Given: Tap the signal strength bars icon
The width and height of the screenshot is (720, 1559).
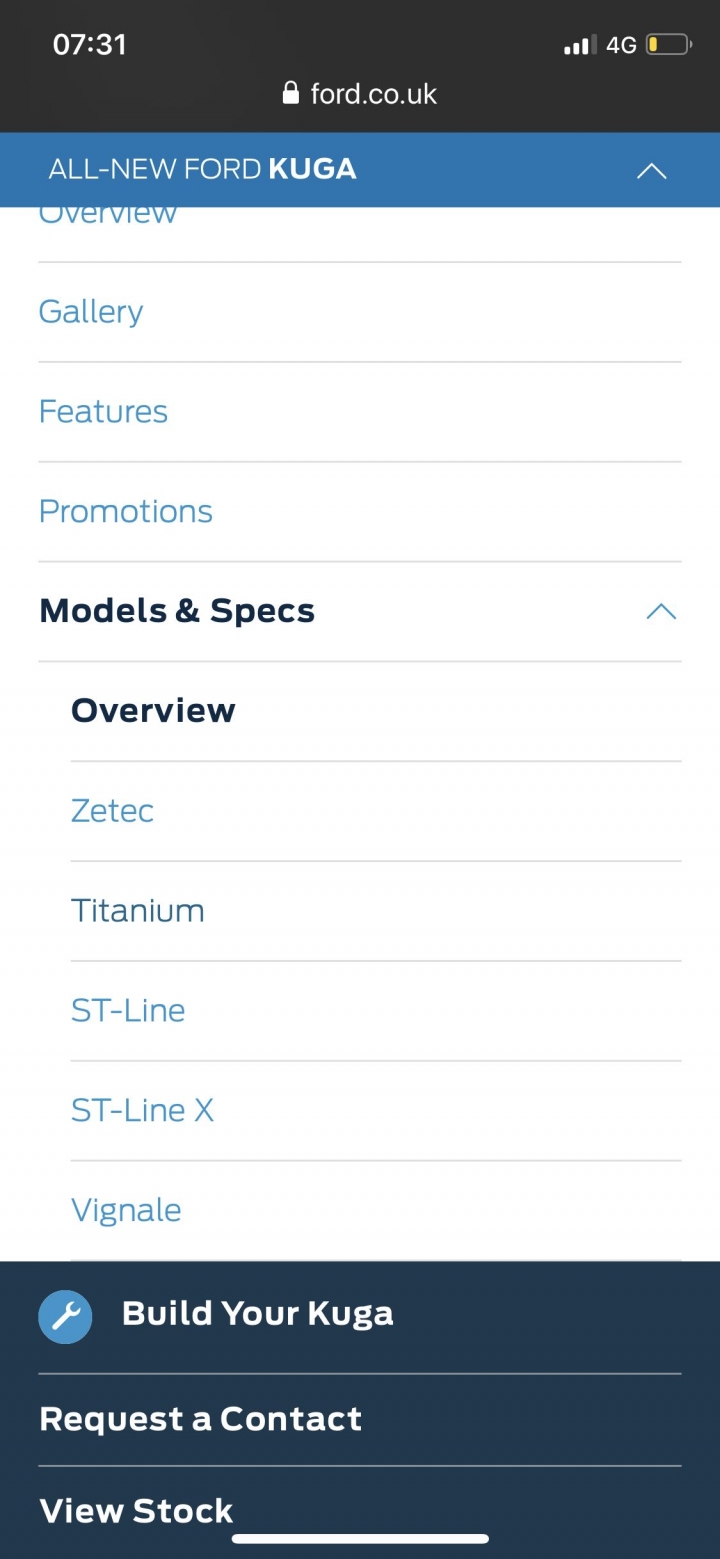Looking at the screenshot, I should coord(580,45).
